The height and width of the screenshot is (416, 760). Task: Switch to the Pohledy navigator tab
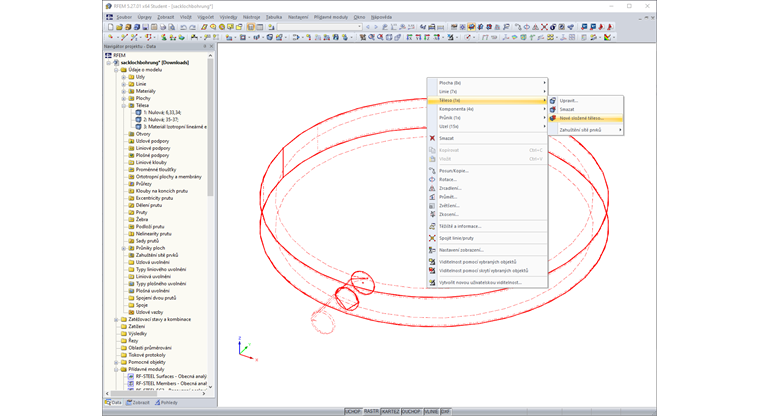point(166,402)
